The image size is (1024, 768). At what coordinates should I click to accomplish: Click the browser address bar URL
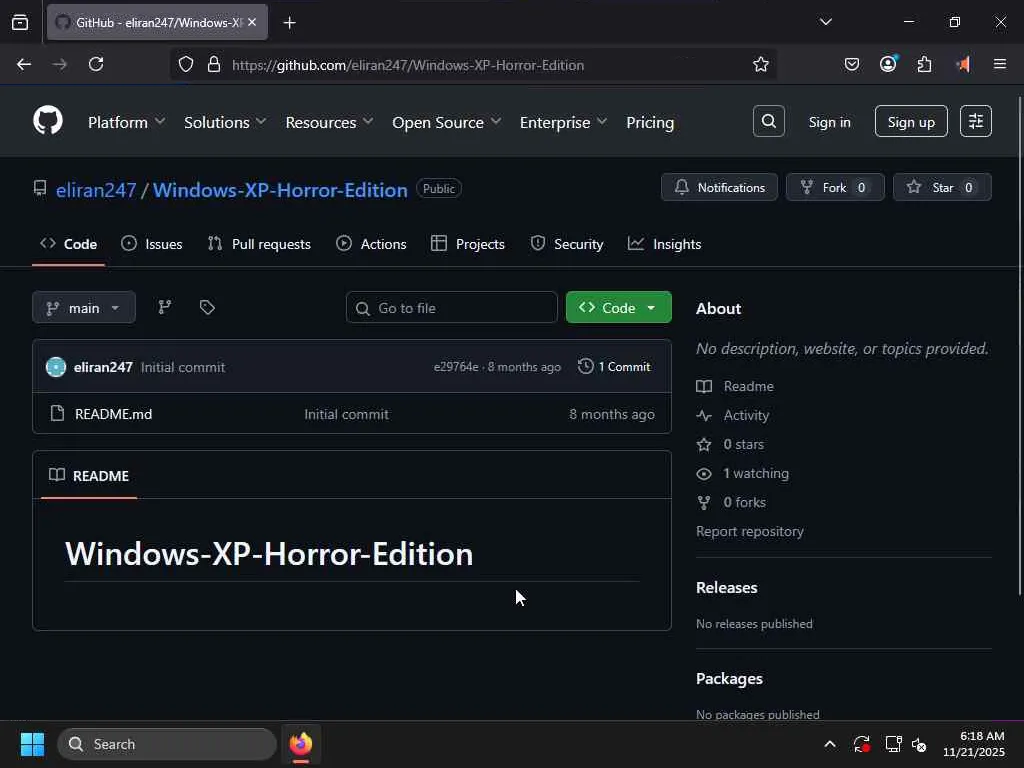click(x=408, y=65)
